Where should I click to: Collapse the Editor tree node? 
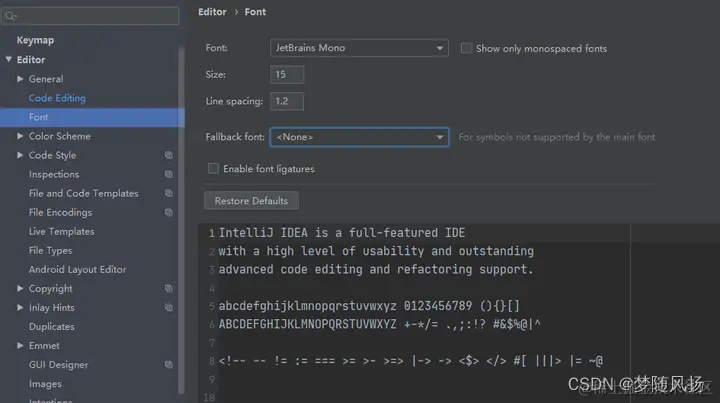(8, 60)
